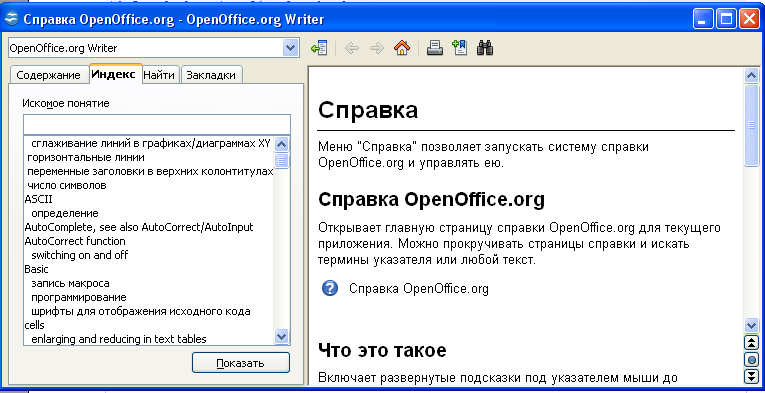
Task: Close the help window
Action: point(749,20)
